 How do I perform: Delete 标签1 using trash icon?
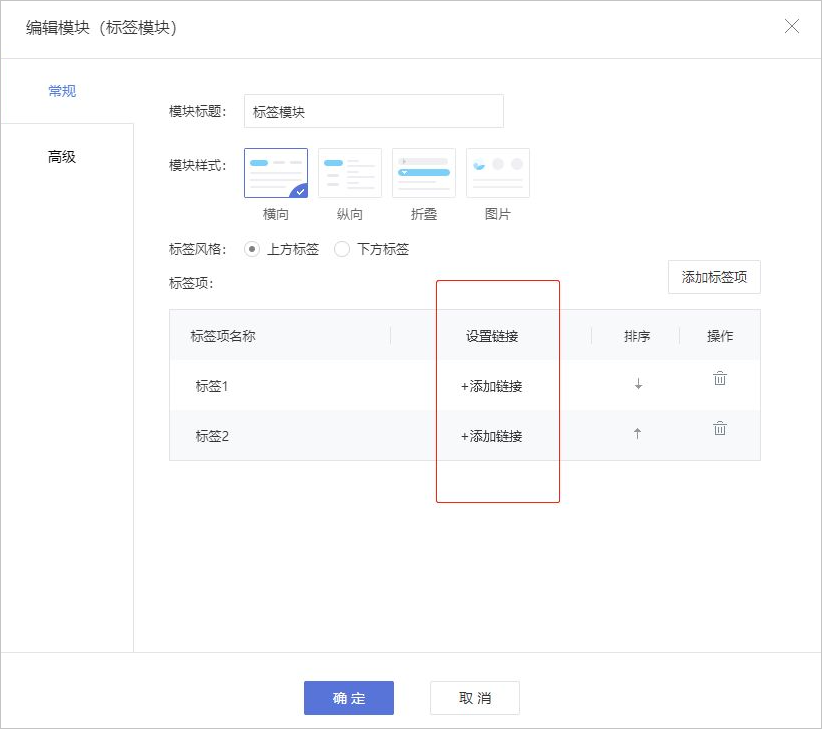pyautogui.click(x=720, y=379)
